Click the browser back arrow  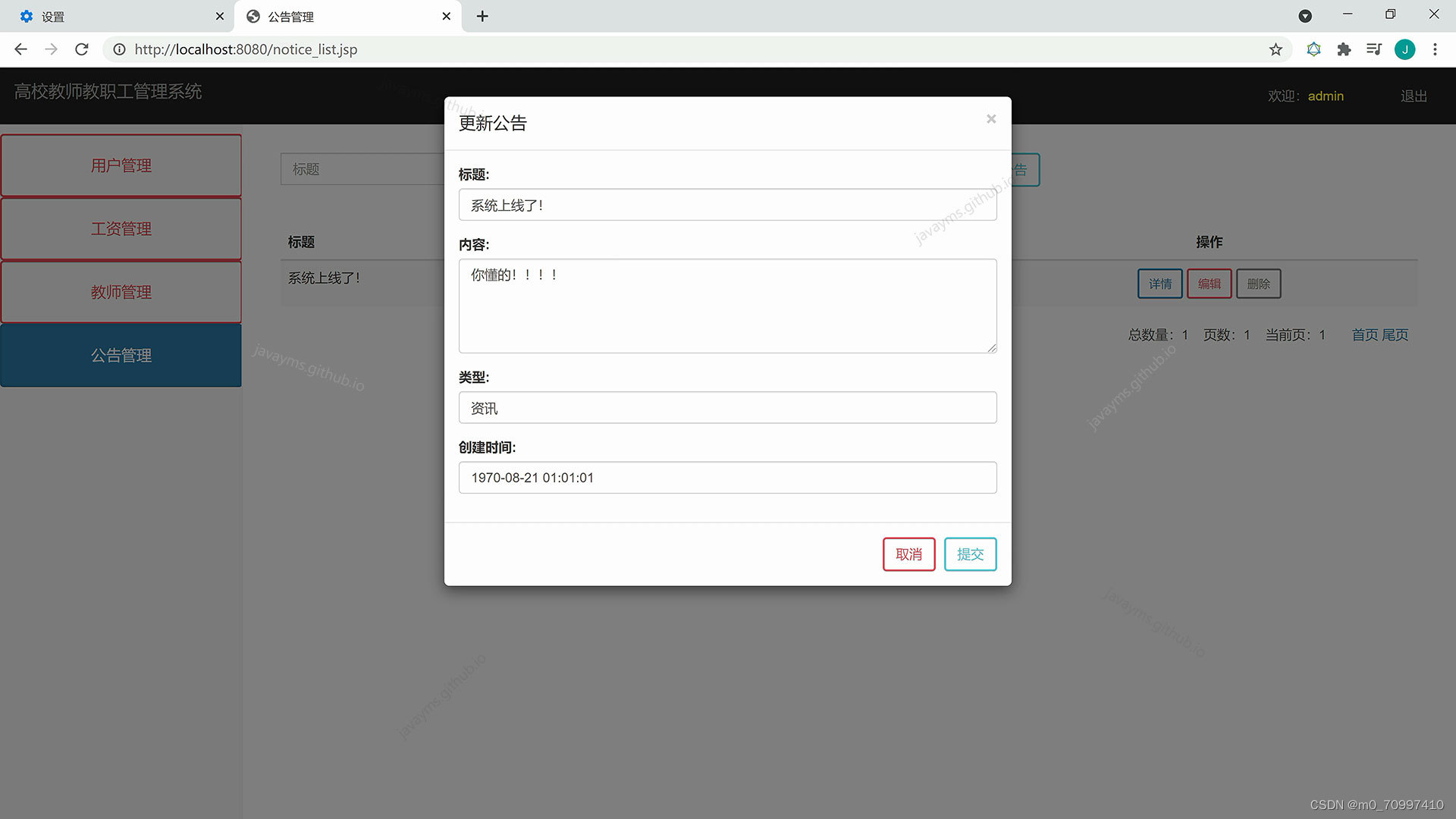pyautogui.click(x=21, y=49)
